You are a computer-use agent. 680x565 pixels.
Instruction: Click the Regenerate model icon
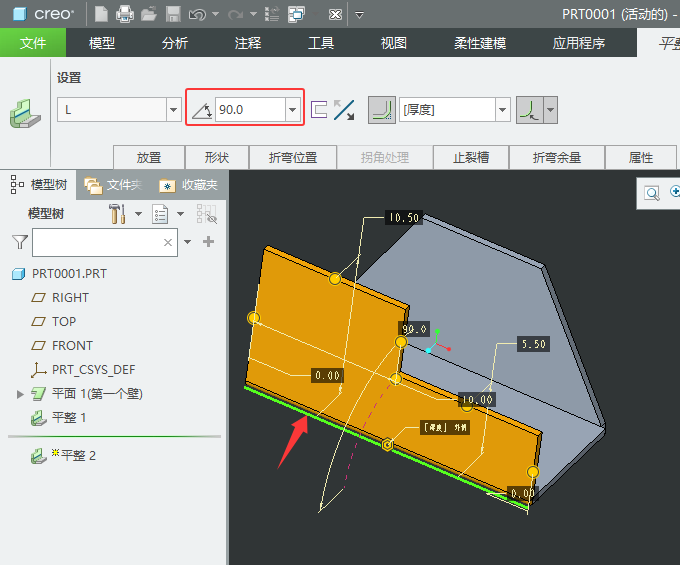[x=272, y=14]
